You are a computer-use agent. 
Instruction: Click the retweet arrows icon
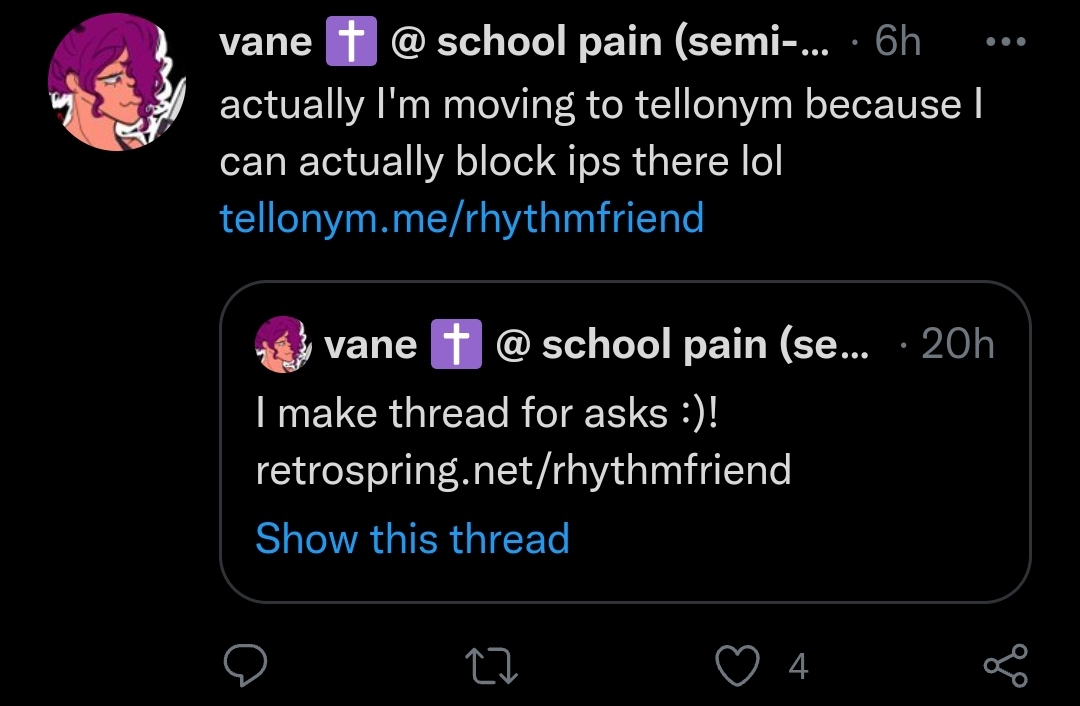click(x=491, y=665)
